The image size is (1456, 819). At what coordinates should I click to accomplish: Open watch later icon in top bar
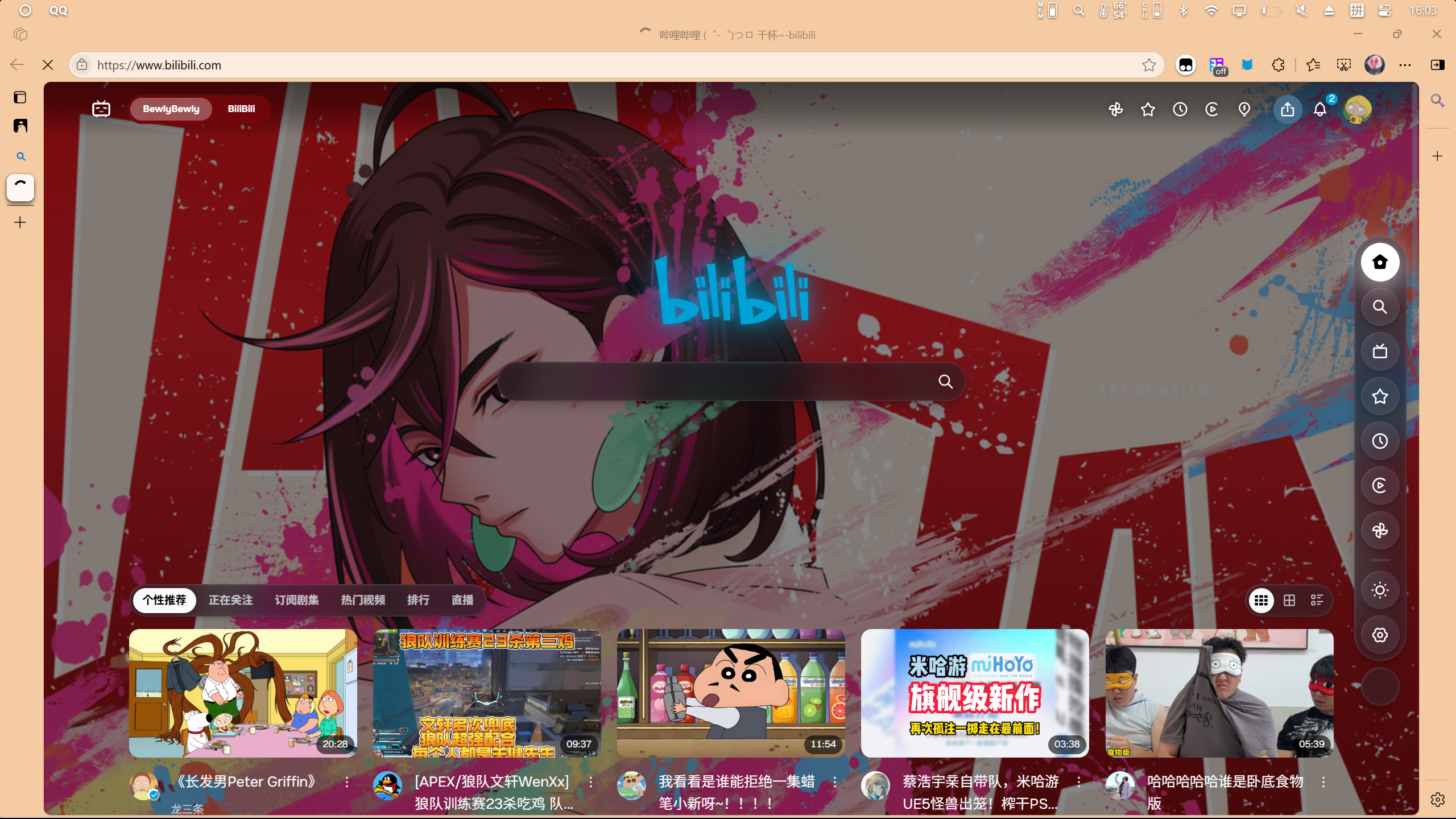point(1212,109)
